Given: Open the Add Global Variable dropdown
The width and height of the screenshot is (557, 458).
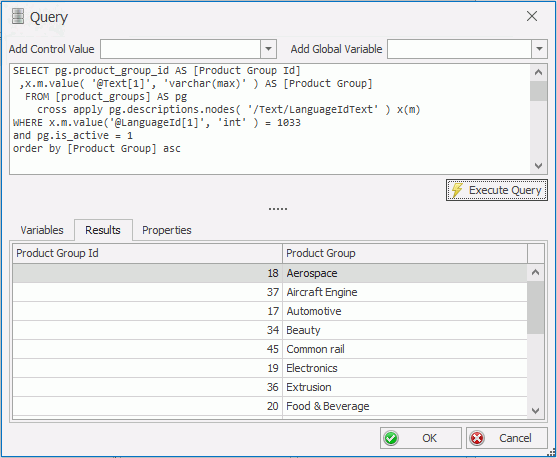Looking at the screenshot, I should tap(539, 49).
